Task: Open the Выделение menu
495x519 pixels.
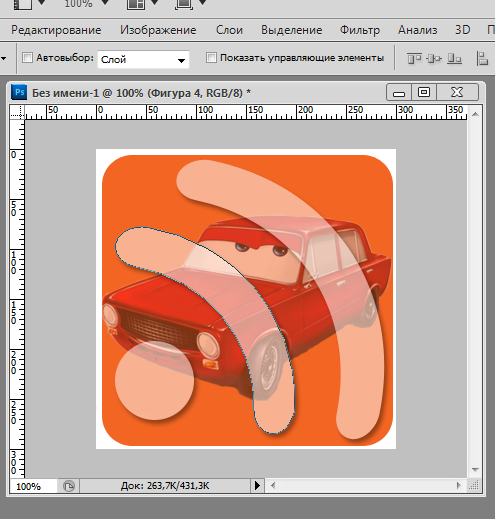Action: pos(291,30)
